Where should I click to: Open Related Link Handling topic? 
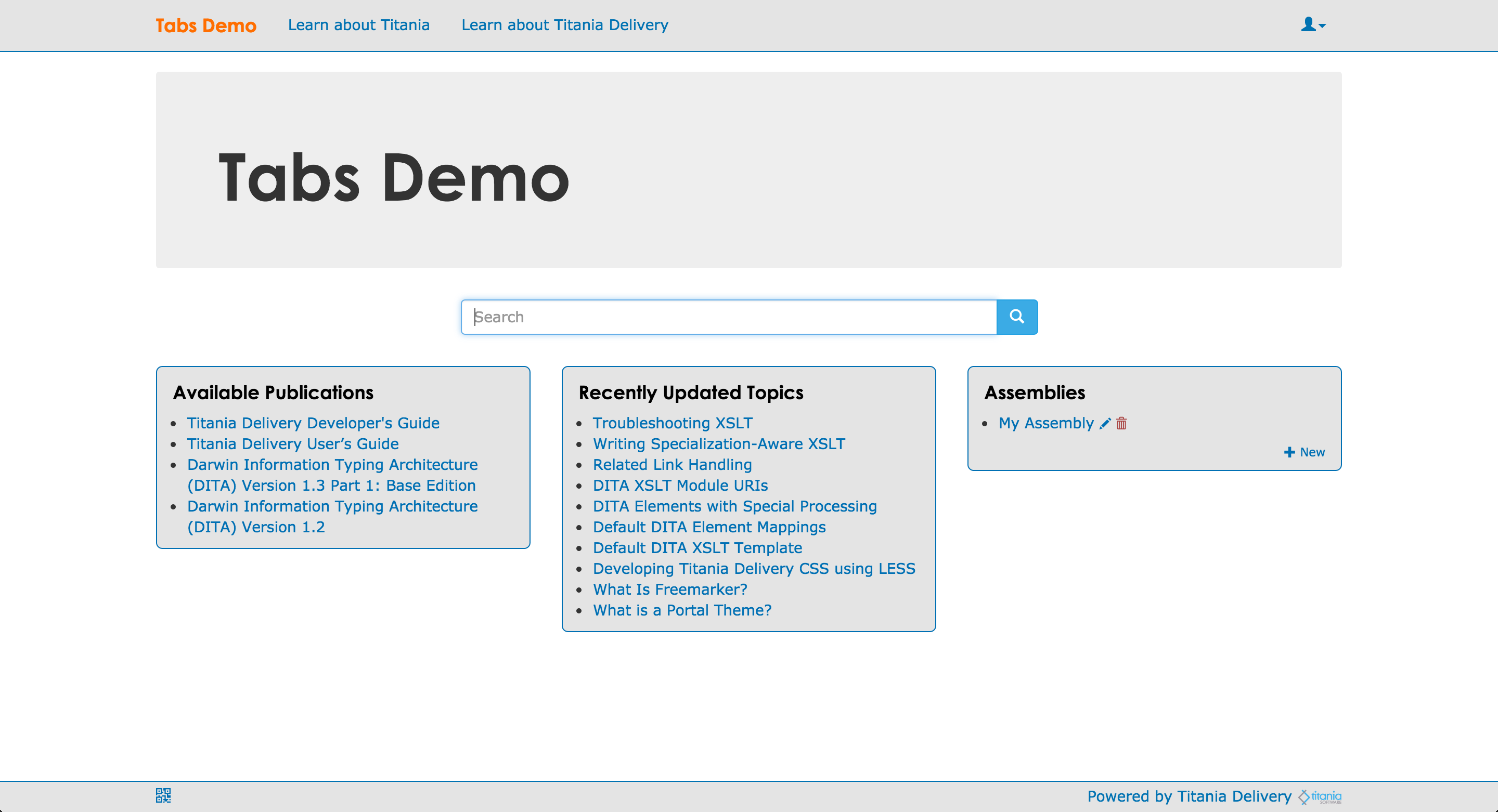672,465
